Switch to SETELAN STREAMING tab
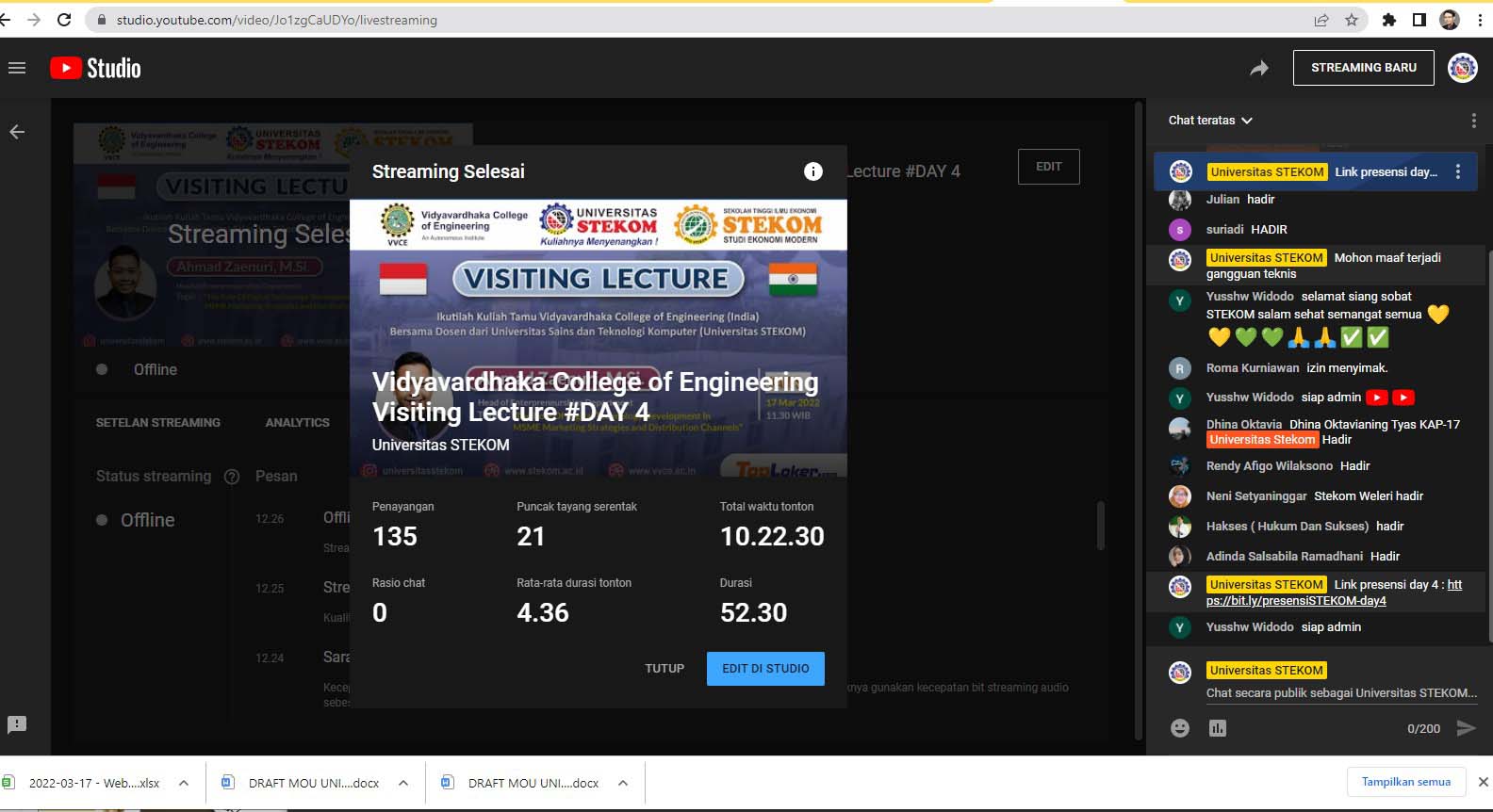 (x=158, y=423)
